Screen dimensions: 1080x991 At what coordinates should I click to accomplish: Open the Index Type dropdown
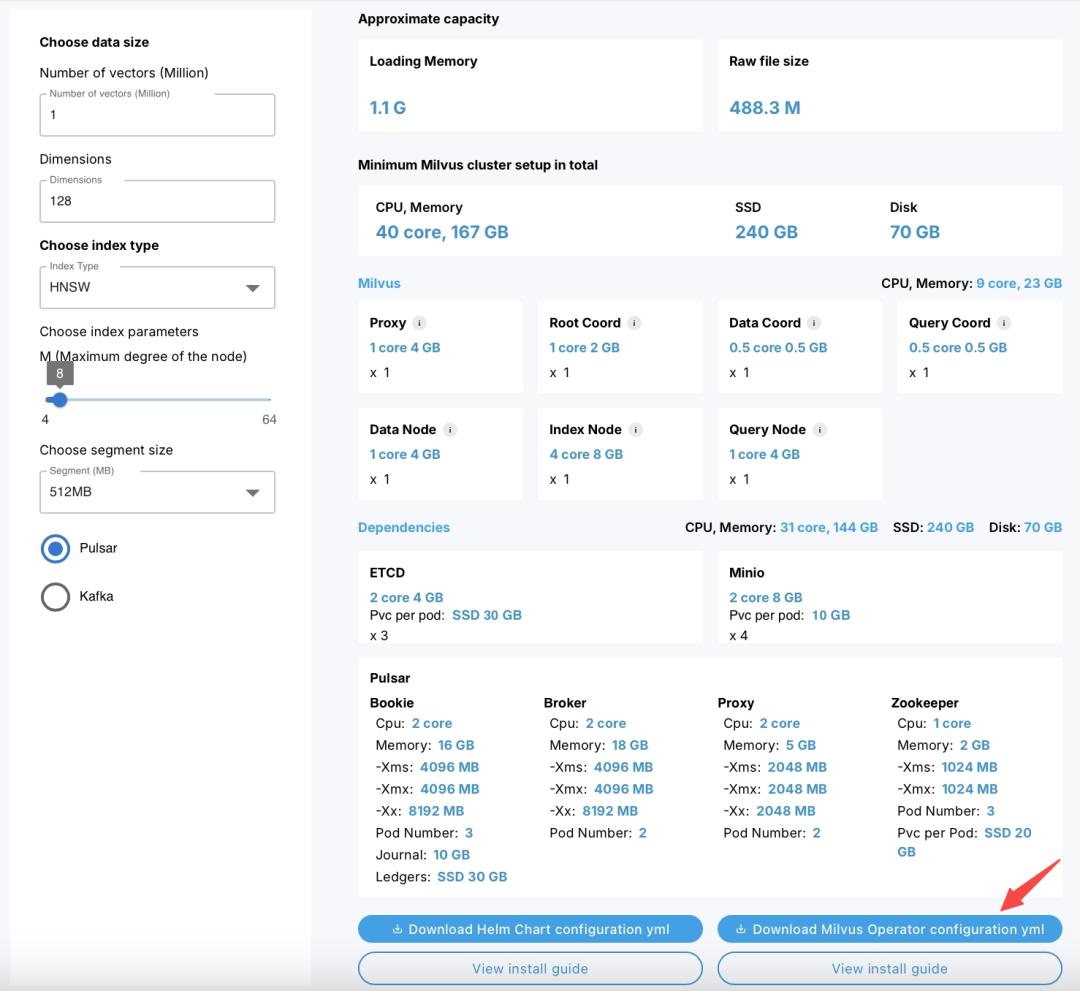pos(157,288)
